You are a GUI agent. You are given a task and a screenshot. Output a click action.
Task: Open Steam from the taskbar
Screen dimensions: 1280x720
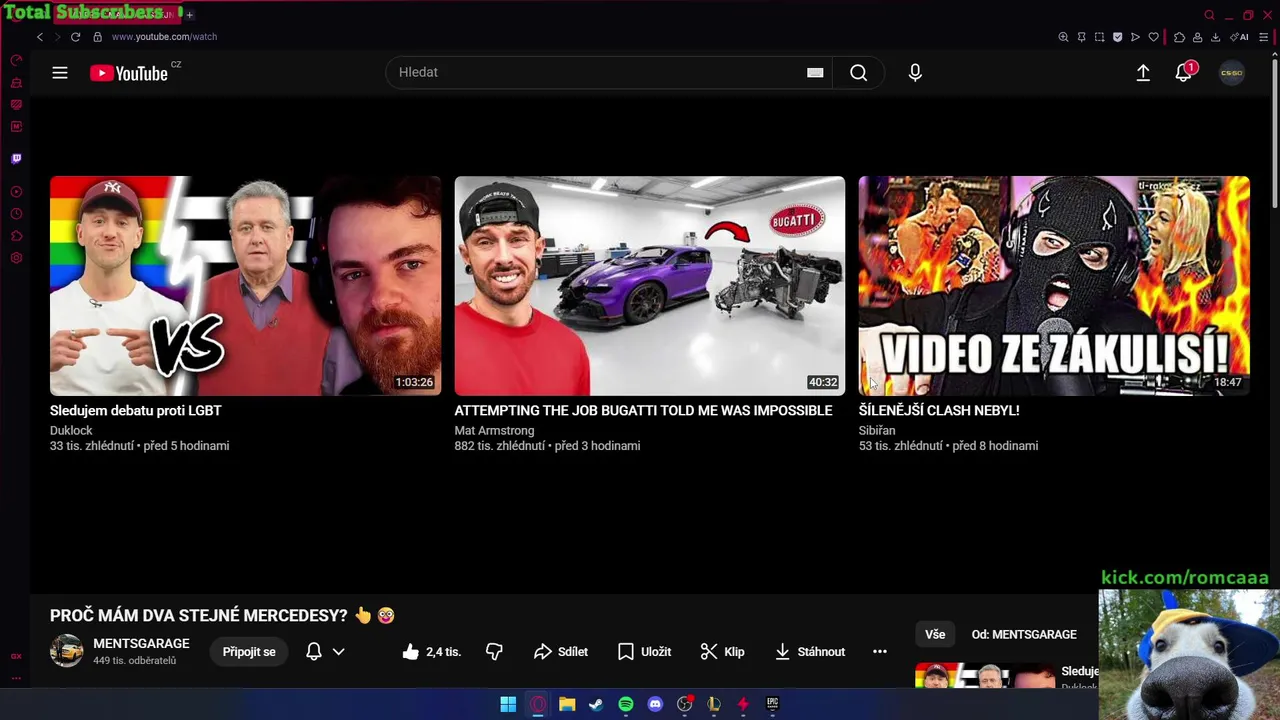596,704
